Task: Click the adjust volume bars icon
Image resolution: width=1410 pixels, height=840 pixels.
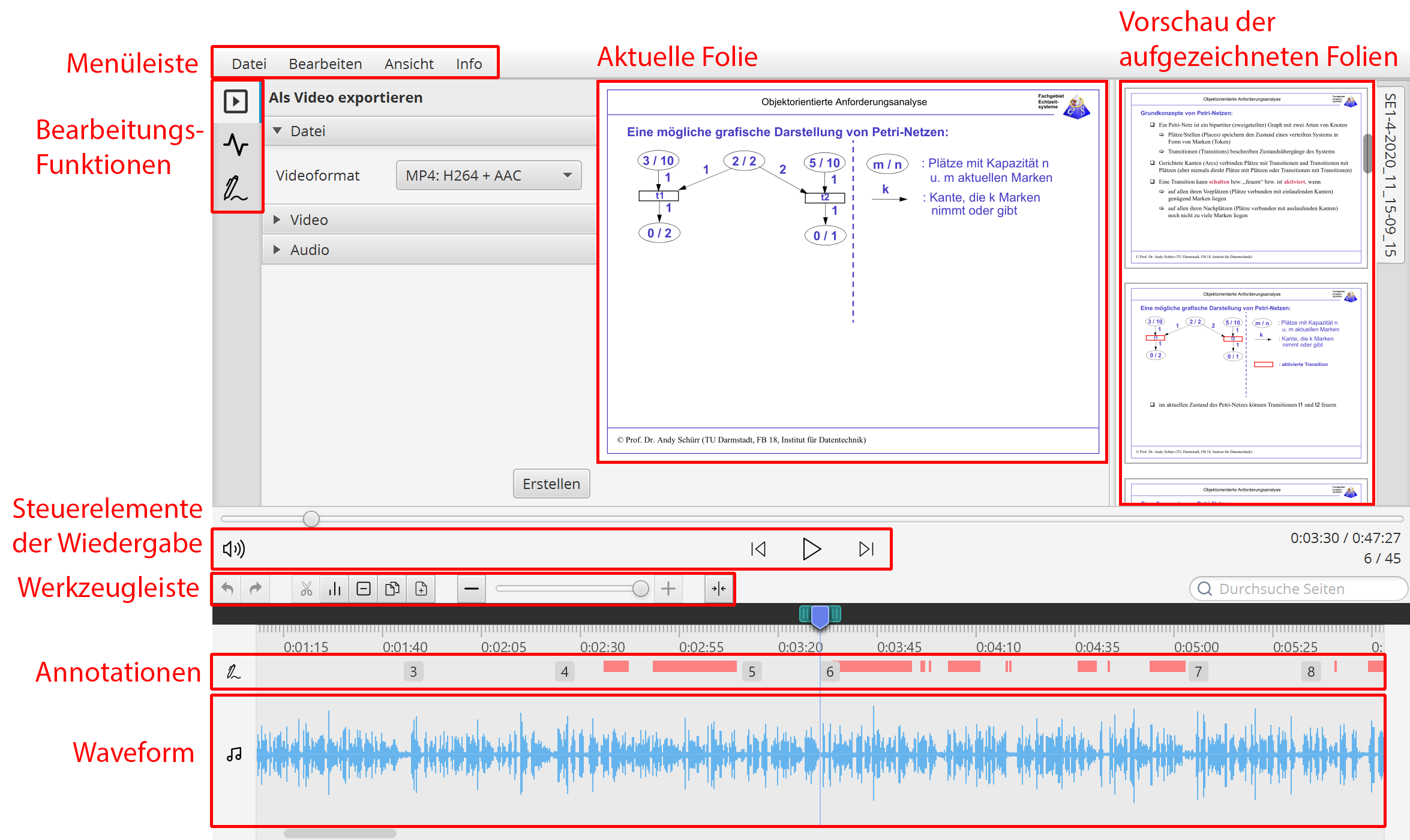Action: [x=335, y=589]
